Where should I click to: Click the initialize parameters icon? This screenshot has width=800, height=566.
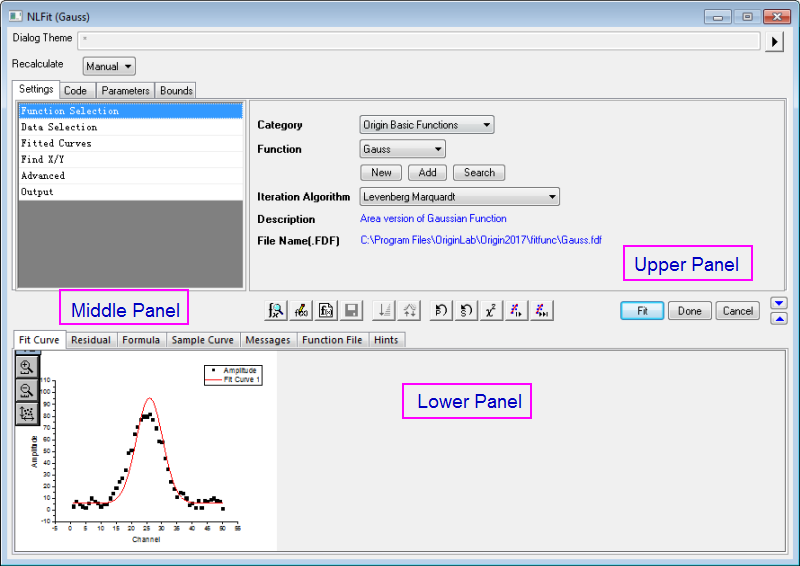tap(441, 311)
